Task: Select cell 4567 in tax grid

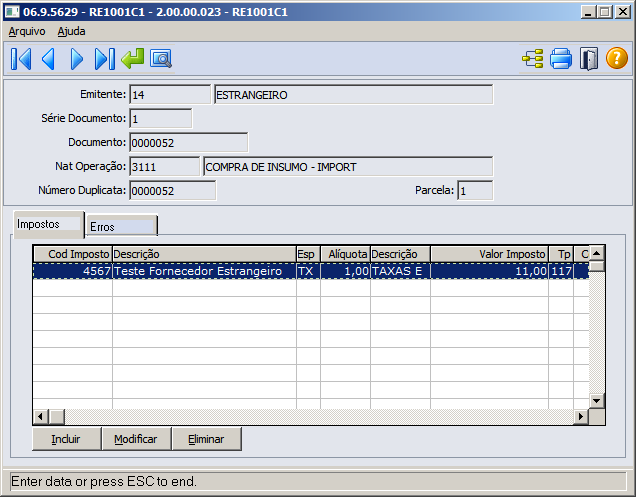Action: click(x=73, y=271)
